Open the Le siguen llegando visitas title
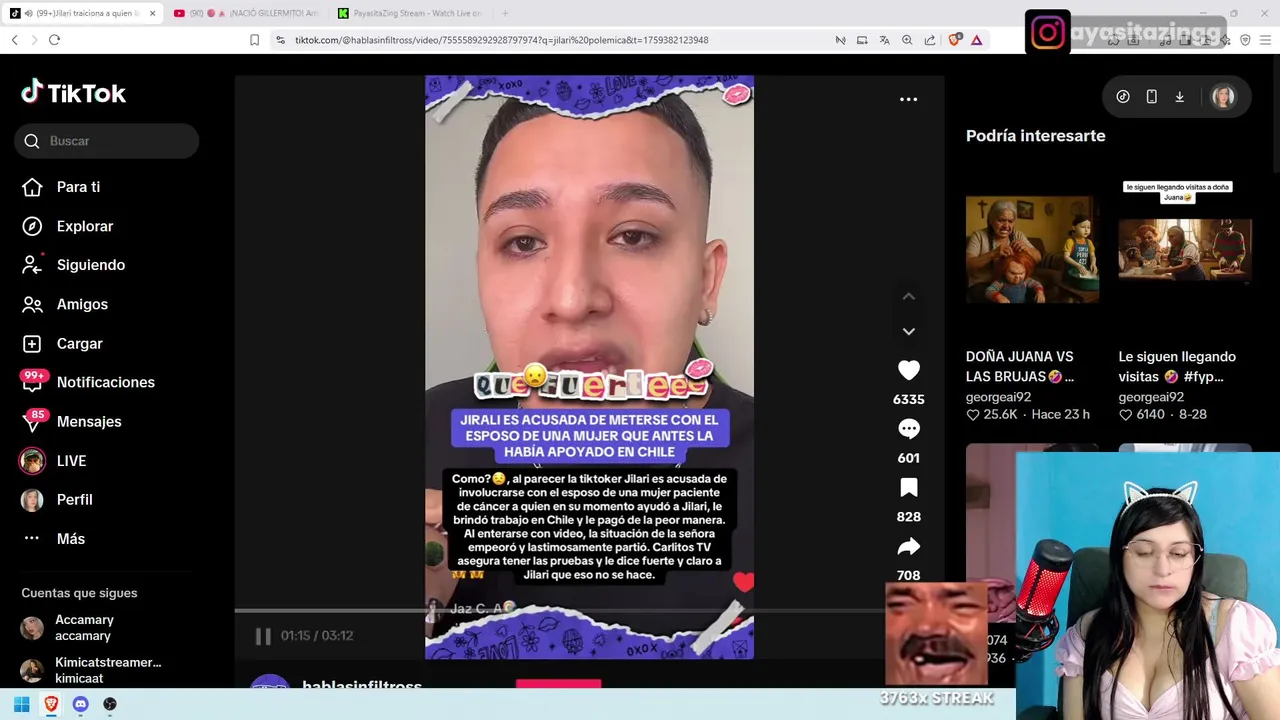This screenshot has height=720, width=1280. pyautogui.click(x=1177, y=367)
